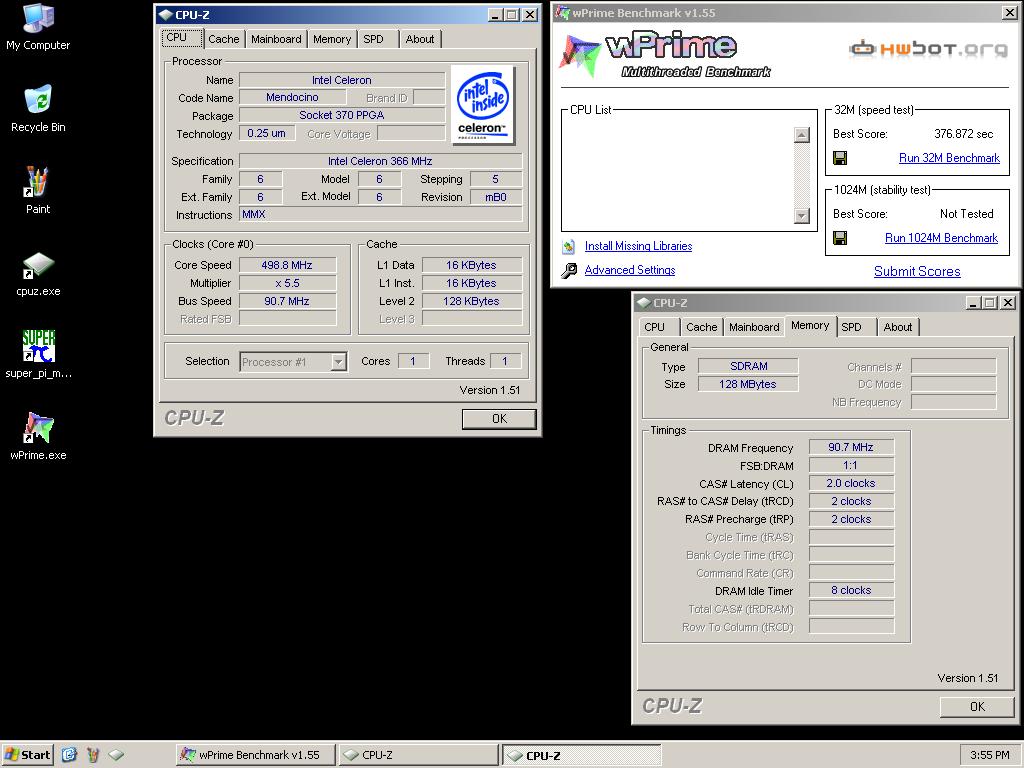Switch to wPrime Benchmark taskbar item

click(255, 755)
